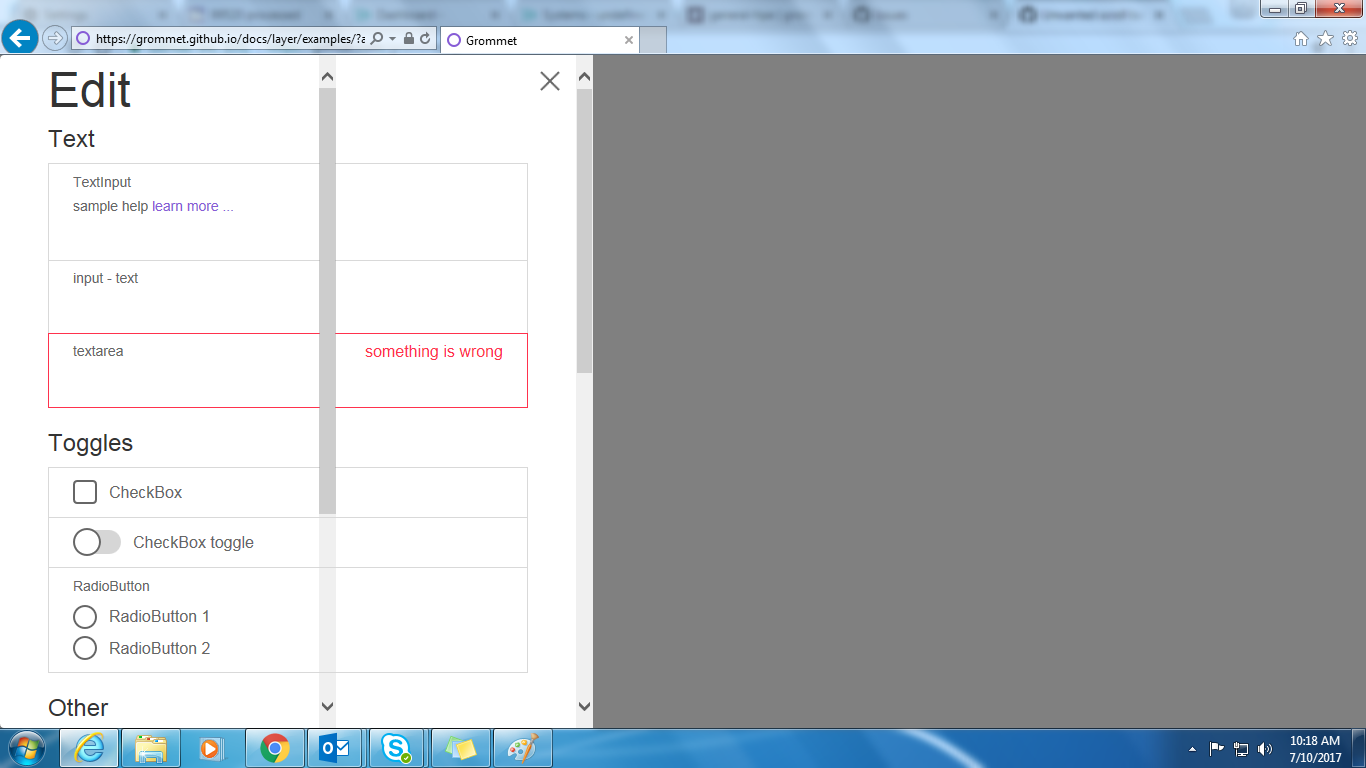Open the browser settings gear icon
1366x768 pixels.
(x=1347, y=40)
